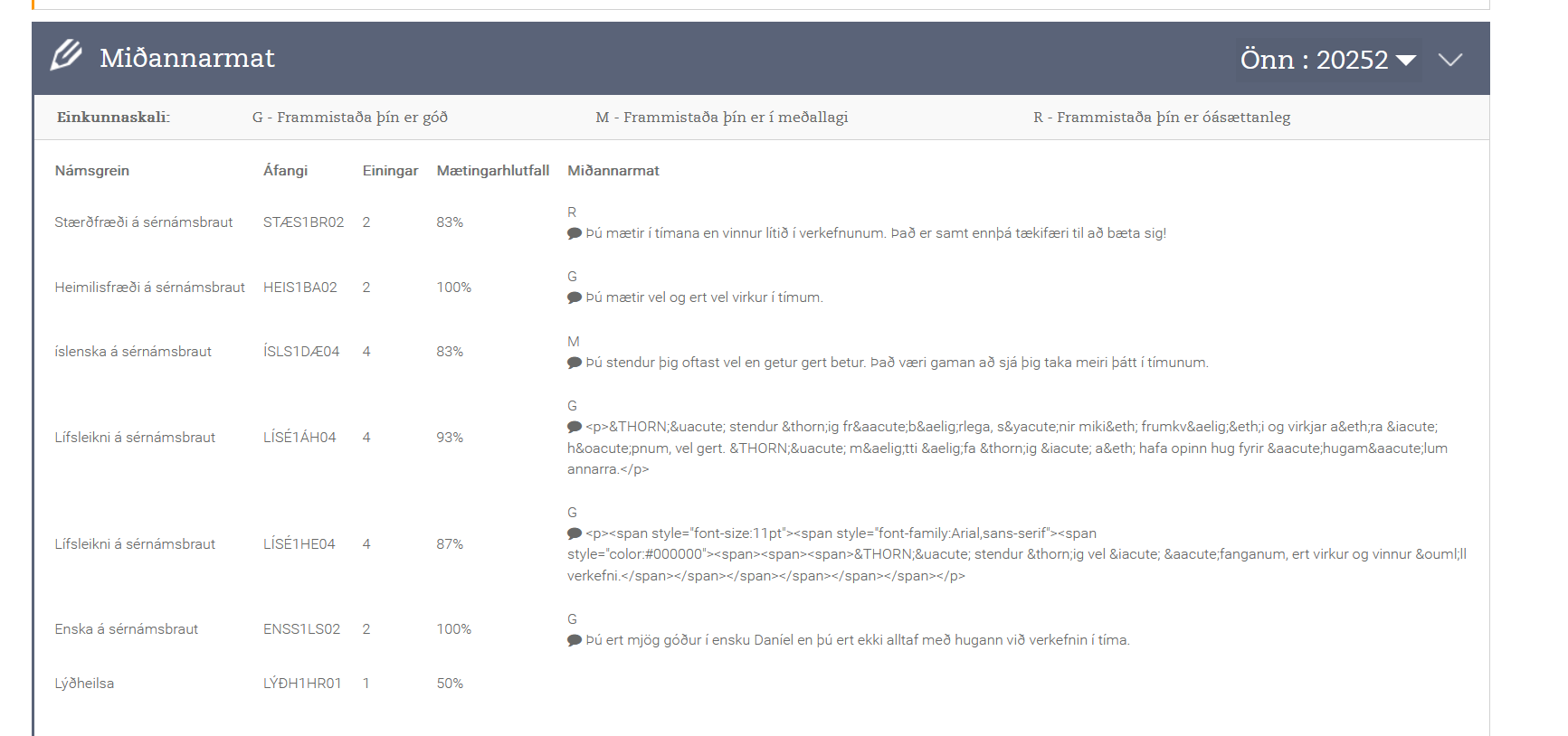Click the course code ÍSLS1DÆ04
The image size is (1568, 736).
tap(301, 352)
